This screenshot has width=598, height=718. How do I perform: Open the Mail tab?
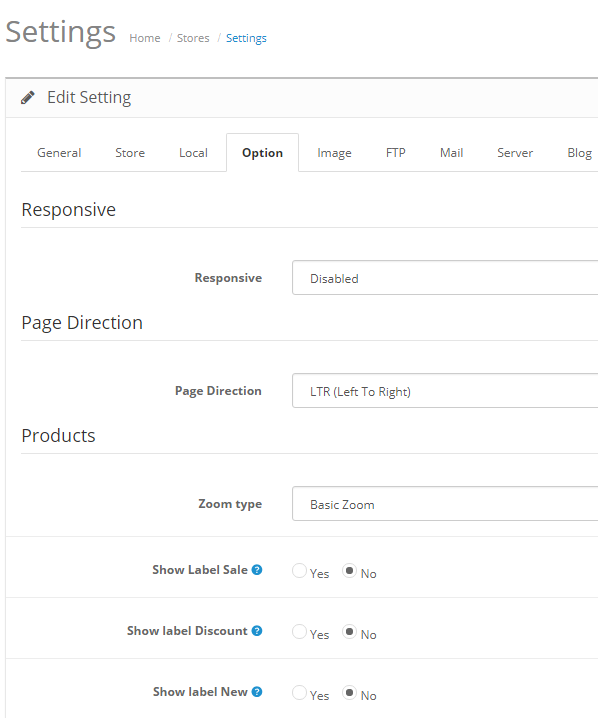451,152
